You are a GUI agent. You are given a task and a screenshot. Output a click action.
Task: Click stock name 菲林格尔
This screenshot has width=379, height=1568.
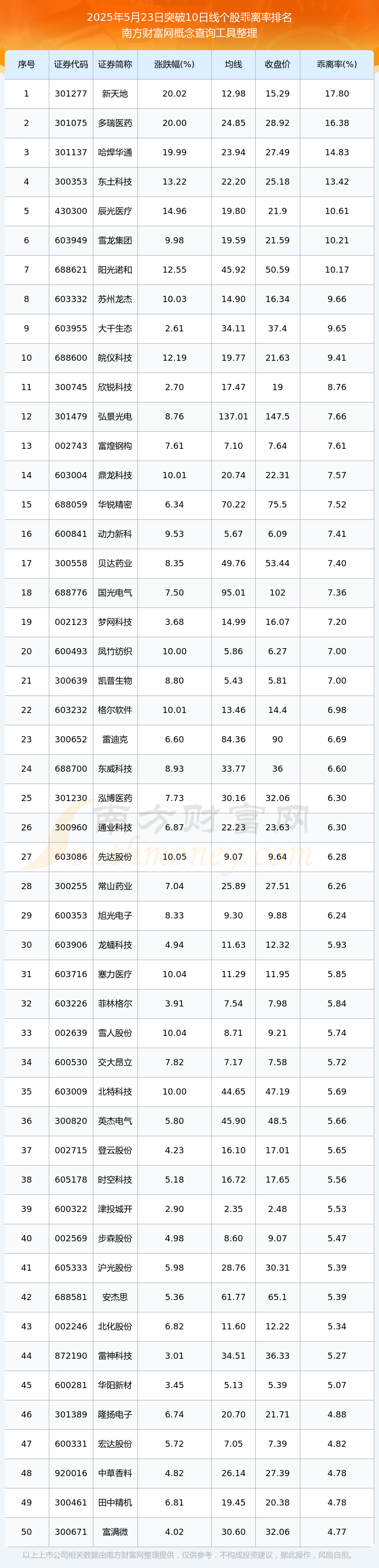tap(115, 1004)
